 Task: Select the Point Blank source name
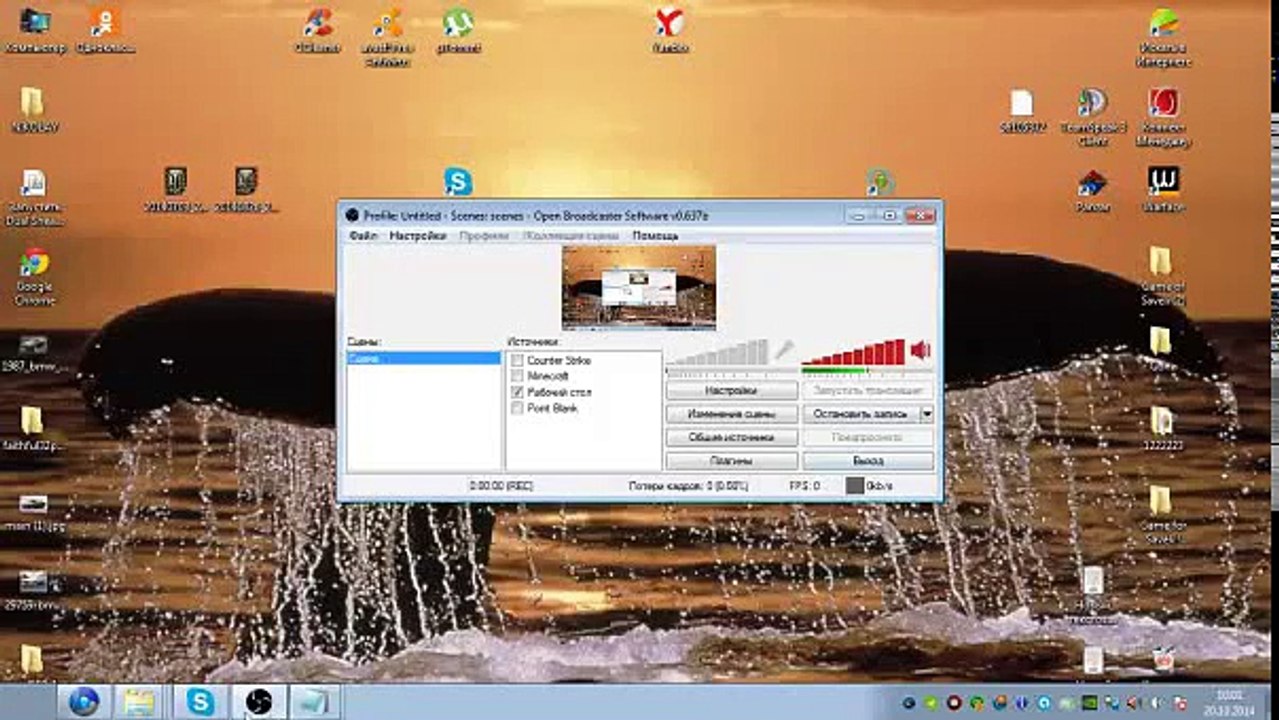[552, 408]
